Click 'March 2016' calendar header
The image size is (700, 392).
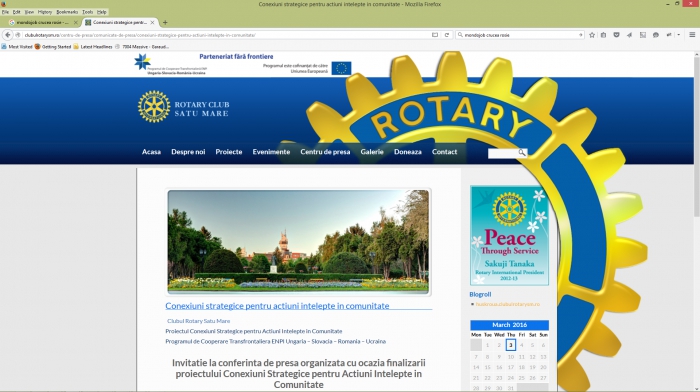tap(509, 325)
